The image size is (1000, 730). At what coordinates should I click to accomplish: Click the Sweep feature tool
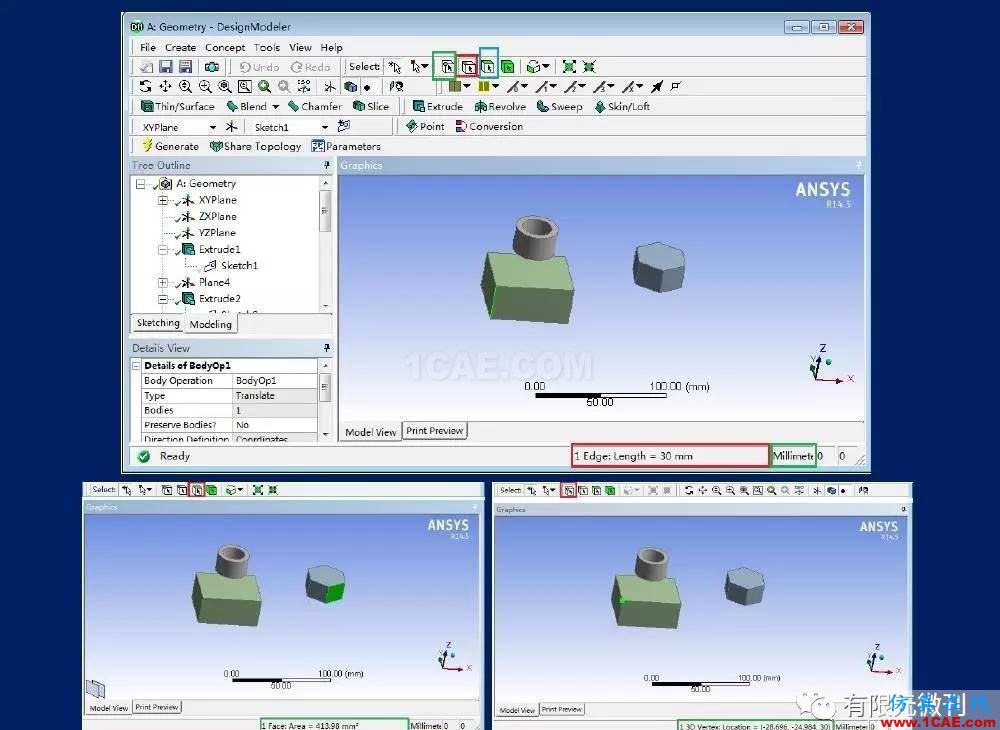559,106
